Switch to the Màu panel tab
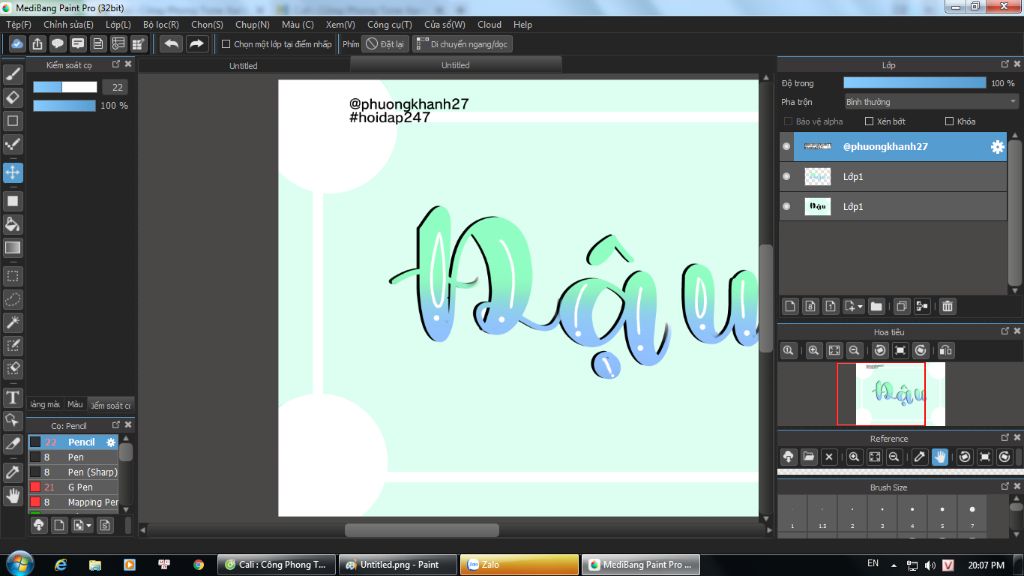 [75, 405]
